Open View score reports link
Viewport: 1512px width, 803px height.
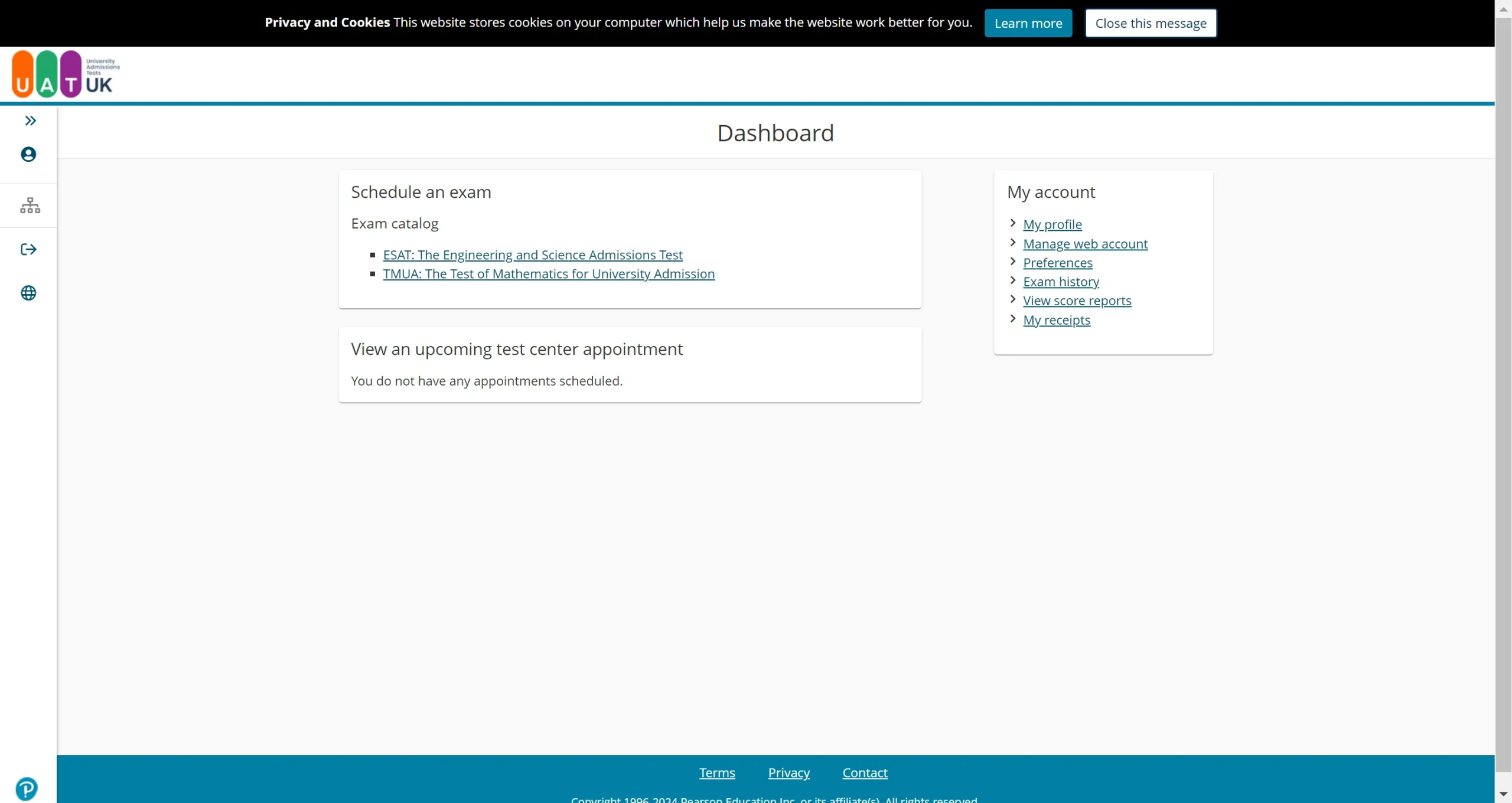1077,301
